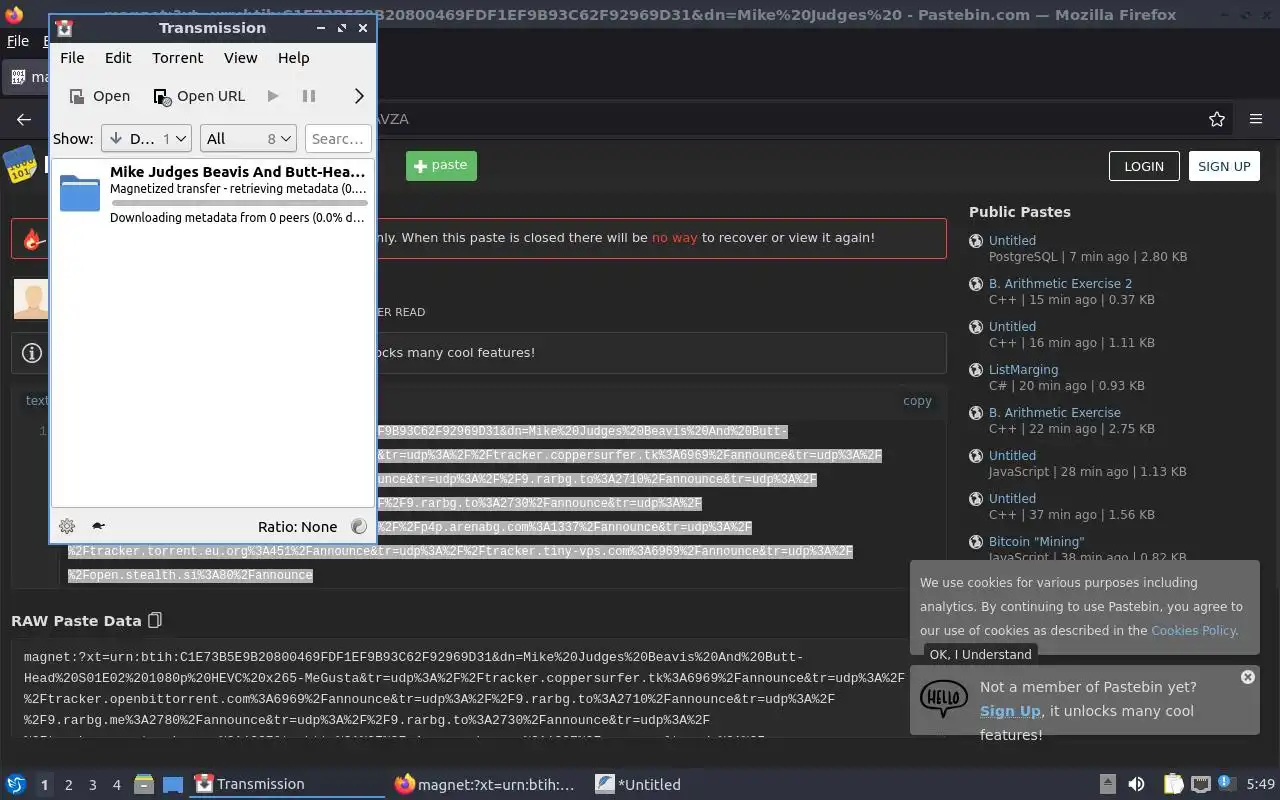Open the Edit menu in Transmission
The image size is (1280, 800).
pos(118,58)
